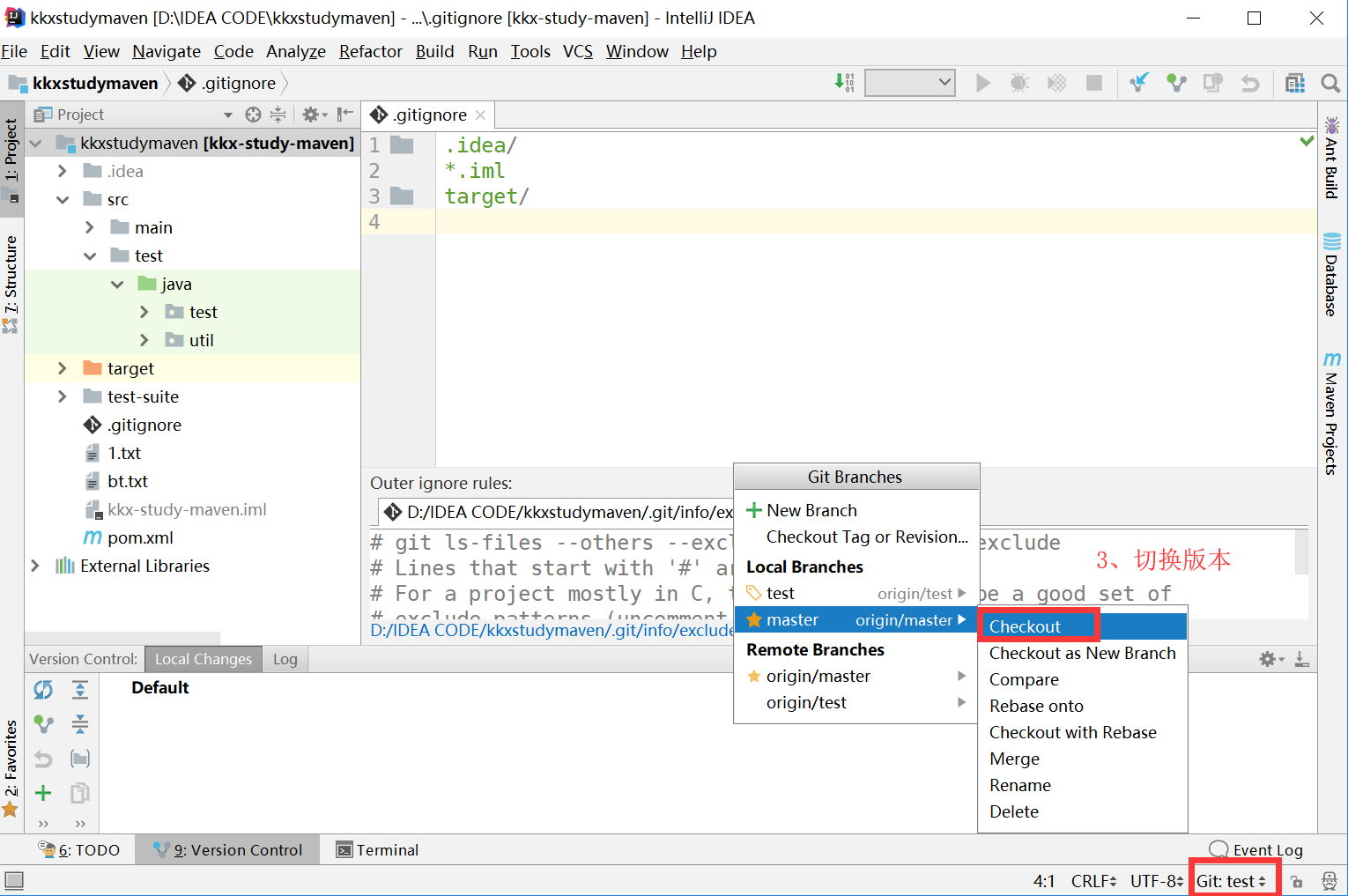This screenshot has height=896, width=1348.
Task: Open Project Structure toolbar icon
Action: click(x=1294, y=83)
